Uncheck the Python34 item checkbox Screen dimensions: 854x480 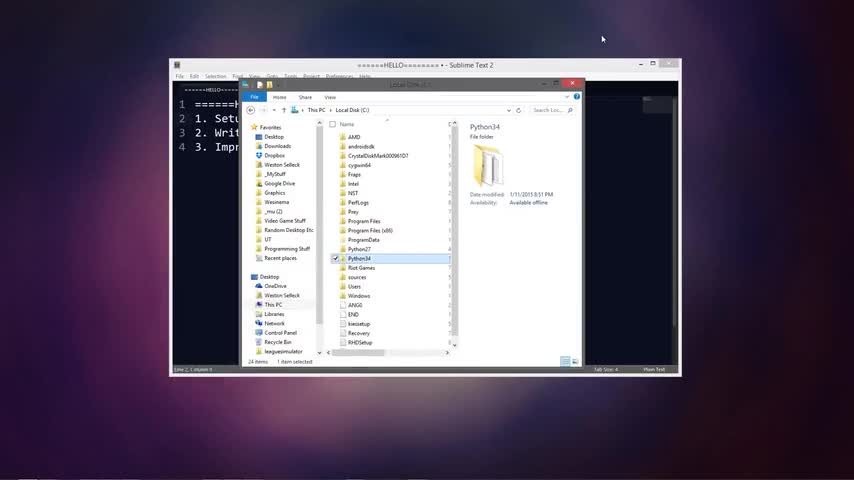click(x=335, y=259)
